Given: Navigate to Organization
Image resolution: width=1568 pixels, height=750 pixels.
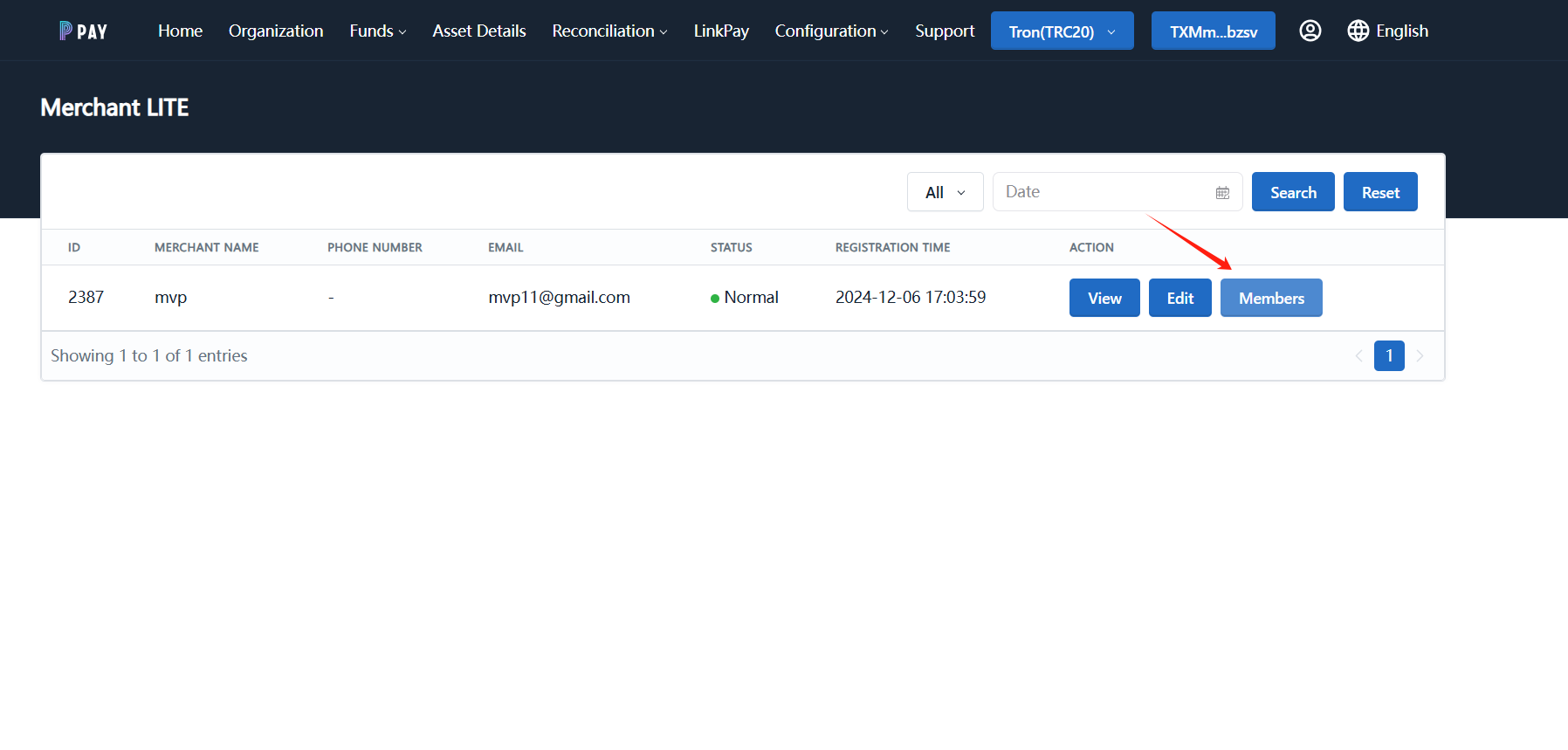Looking at the screenshot, I should [x=276, y=31].
